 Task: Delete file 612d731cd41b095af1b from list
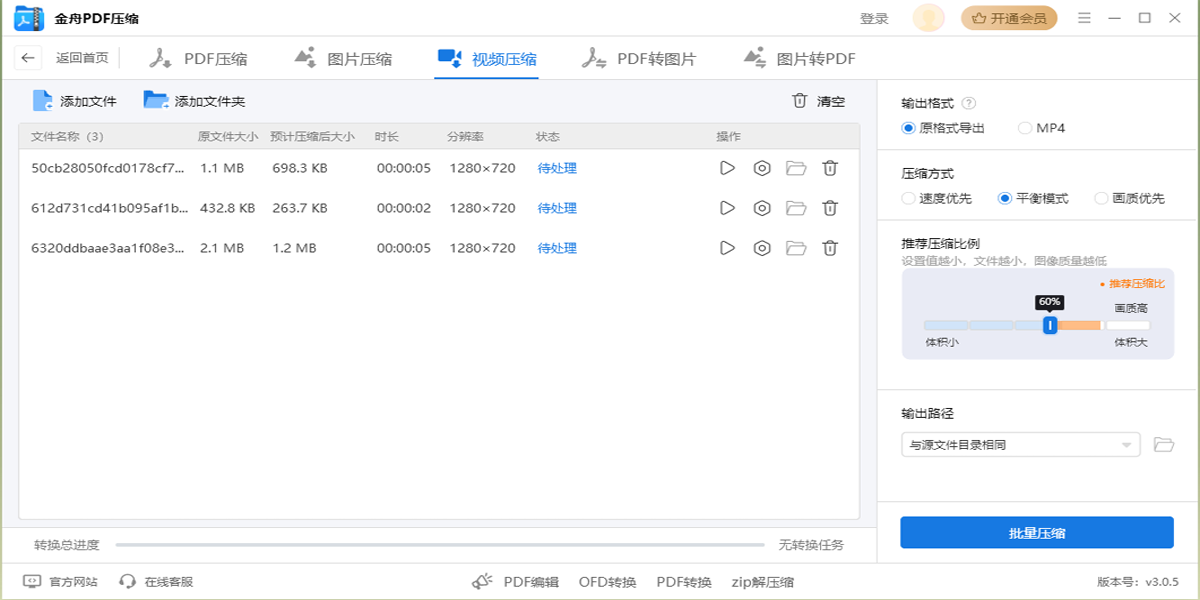point(830,208)
